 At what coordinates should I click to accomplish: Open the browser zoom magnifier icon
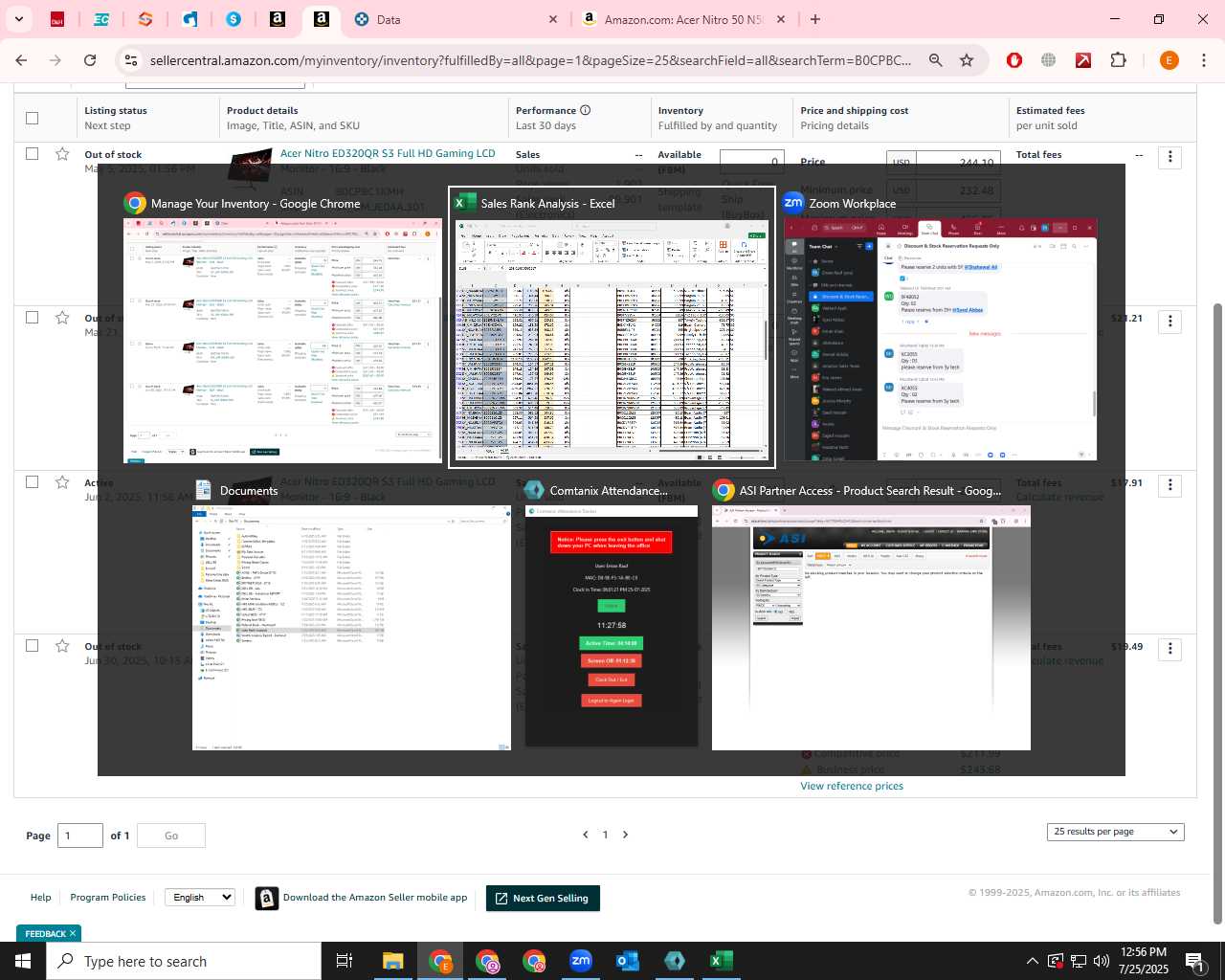(x=935, y=60)
